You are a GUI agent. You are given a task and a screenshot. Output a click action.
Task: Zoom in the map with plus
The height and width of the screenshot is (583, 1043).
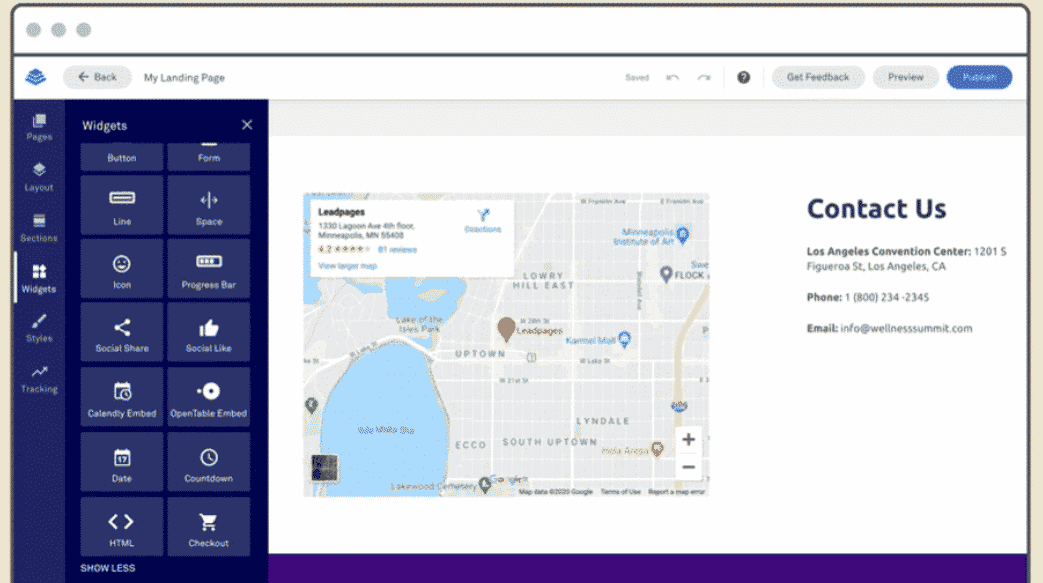[x=688, y=439]
